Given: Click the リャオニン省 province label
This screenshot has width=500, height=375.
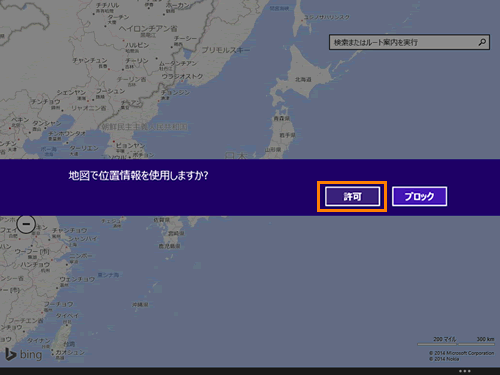Looking at the screenshot, I should [x=89, y=108].
